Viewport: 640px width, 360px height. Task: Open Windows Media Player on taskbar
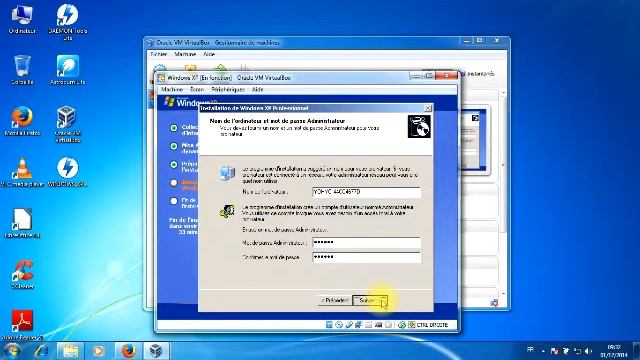point(98,351)
